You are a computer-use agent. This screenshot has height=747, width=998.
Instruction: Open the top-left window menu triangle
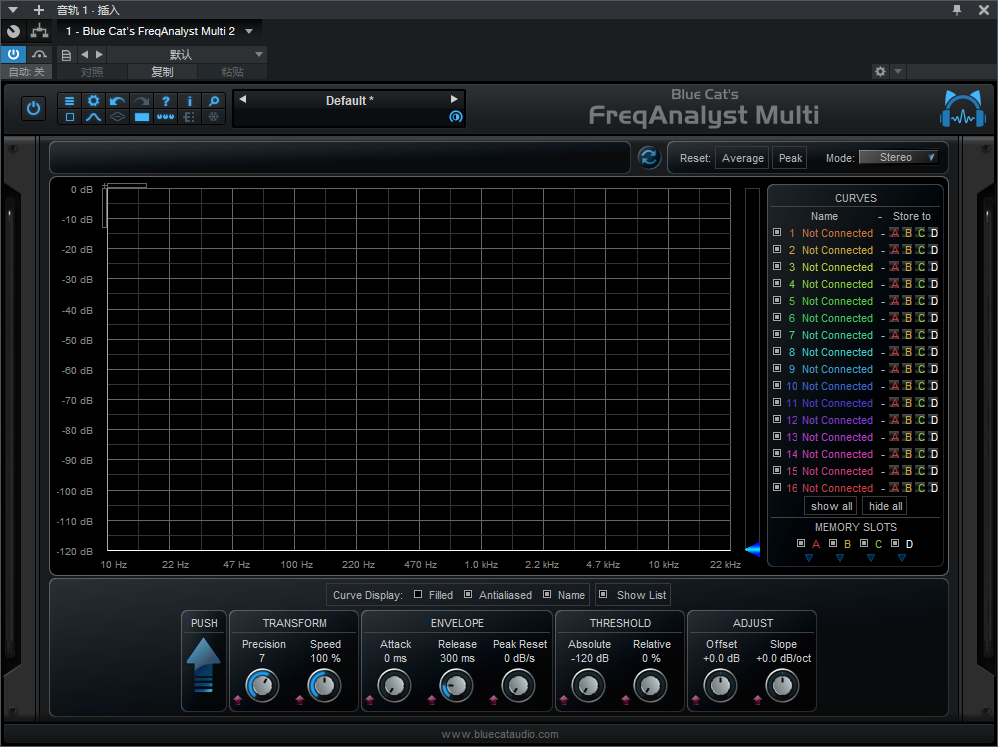(x=13, y=10)
